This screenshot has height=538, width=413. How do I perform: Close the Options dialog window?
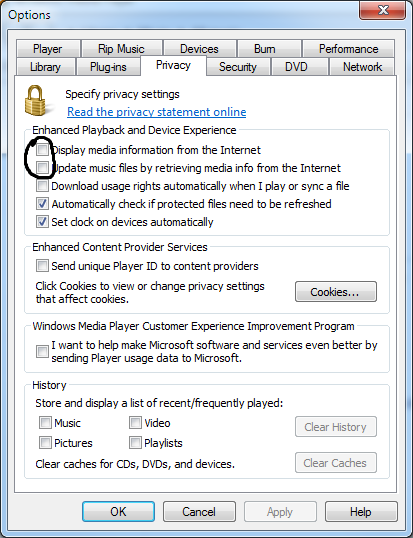[x=383, y=11]
